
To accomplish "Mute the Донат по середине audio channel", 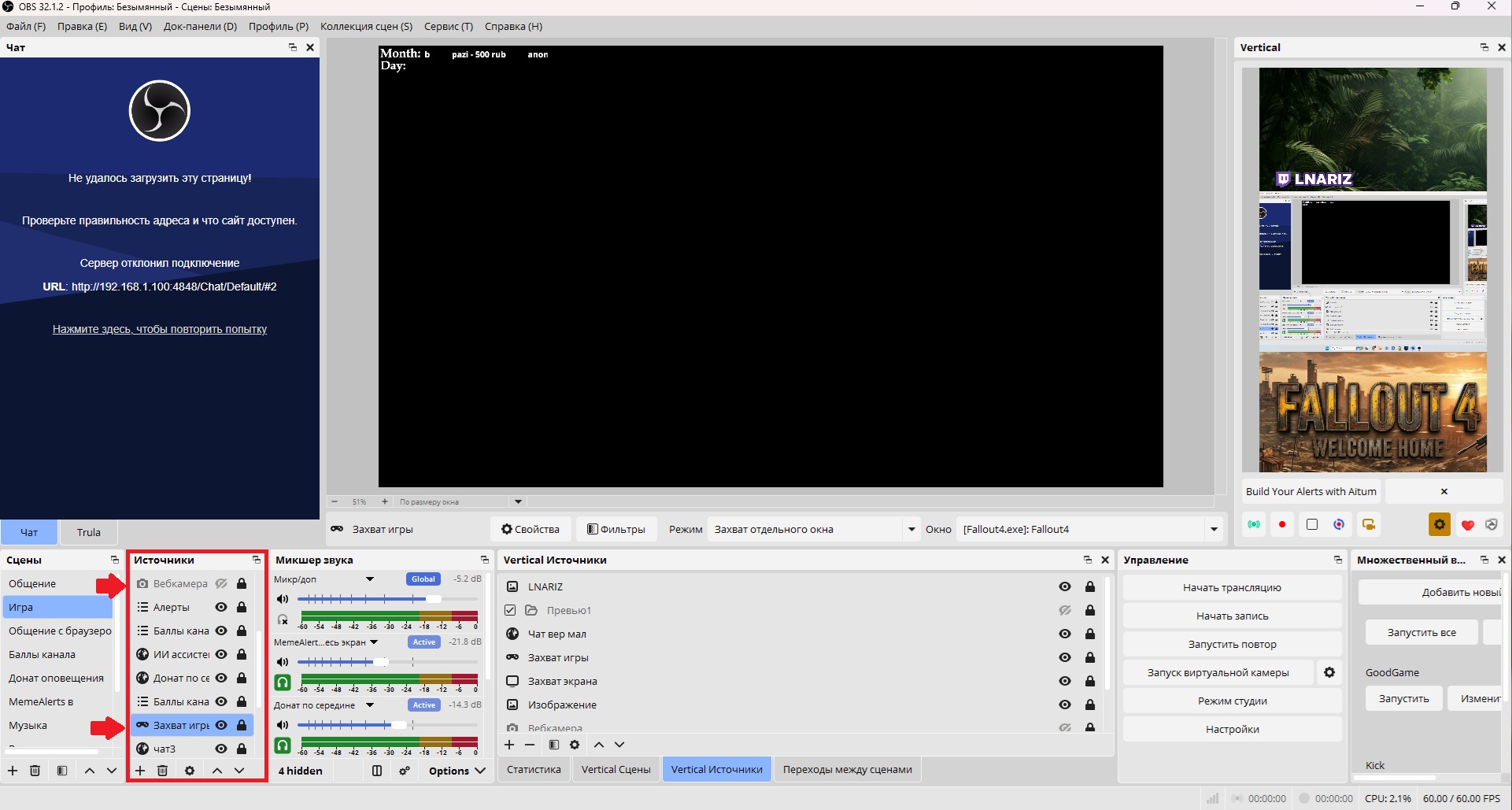I will [x=283, y=725].
